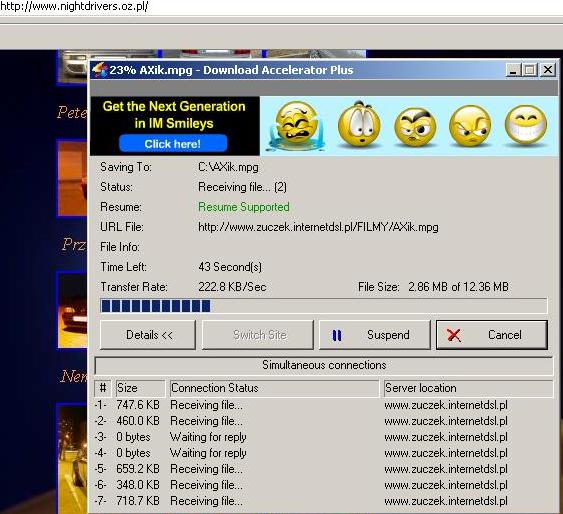
Task: Click the surprised wide-eyed smiley
Action: [x=358, y=124]
